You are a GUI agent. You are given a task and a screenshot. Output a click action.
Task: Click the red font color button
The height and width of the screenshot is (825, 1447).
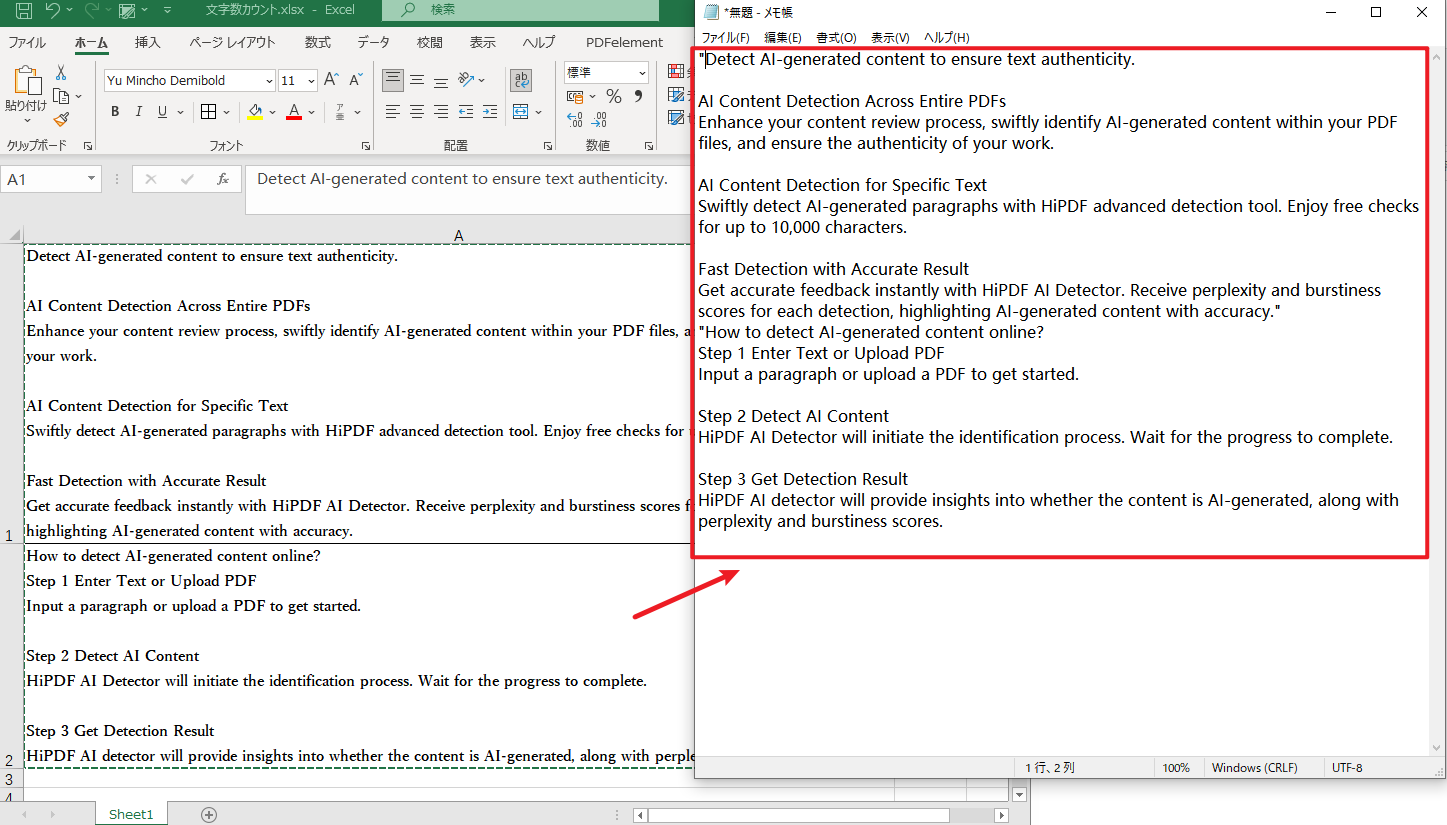[x=294, y=112]
